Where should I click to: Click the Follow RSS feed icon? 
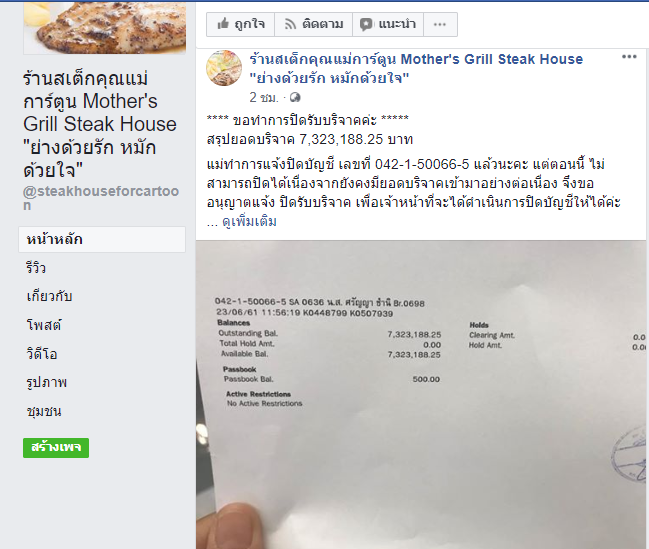tap(290, 24)
